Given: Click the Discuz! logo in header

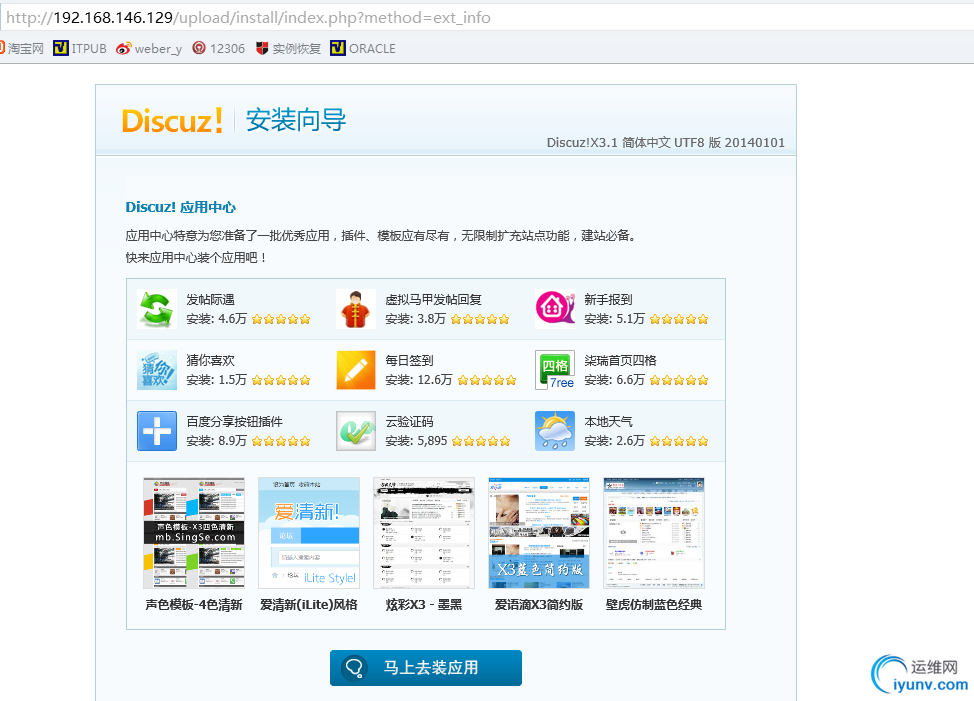Looking at the screenshot, I should tap(172, 120).
